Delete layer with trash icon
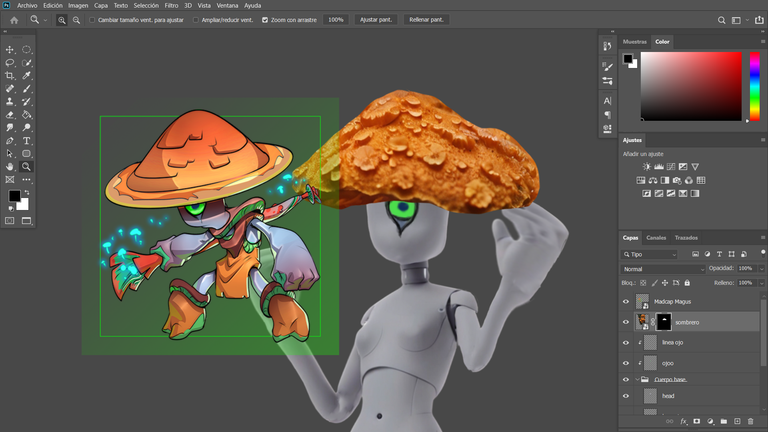Image resolution: width=768 pixels, height=432 pixels. [750, 421]
